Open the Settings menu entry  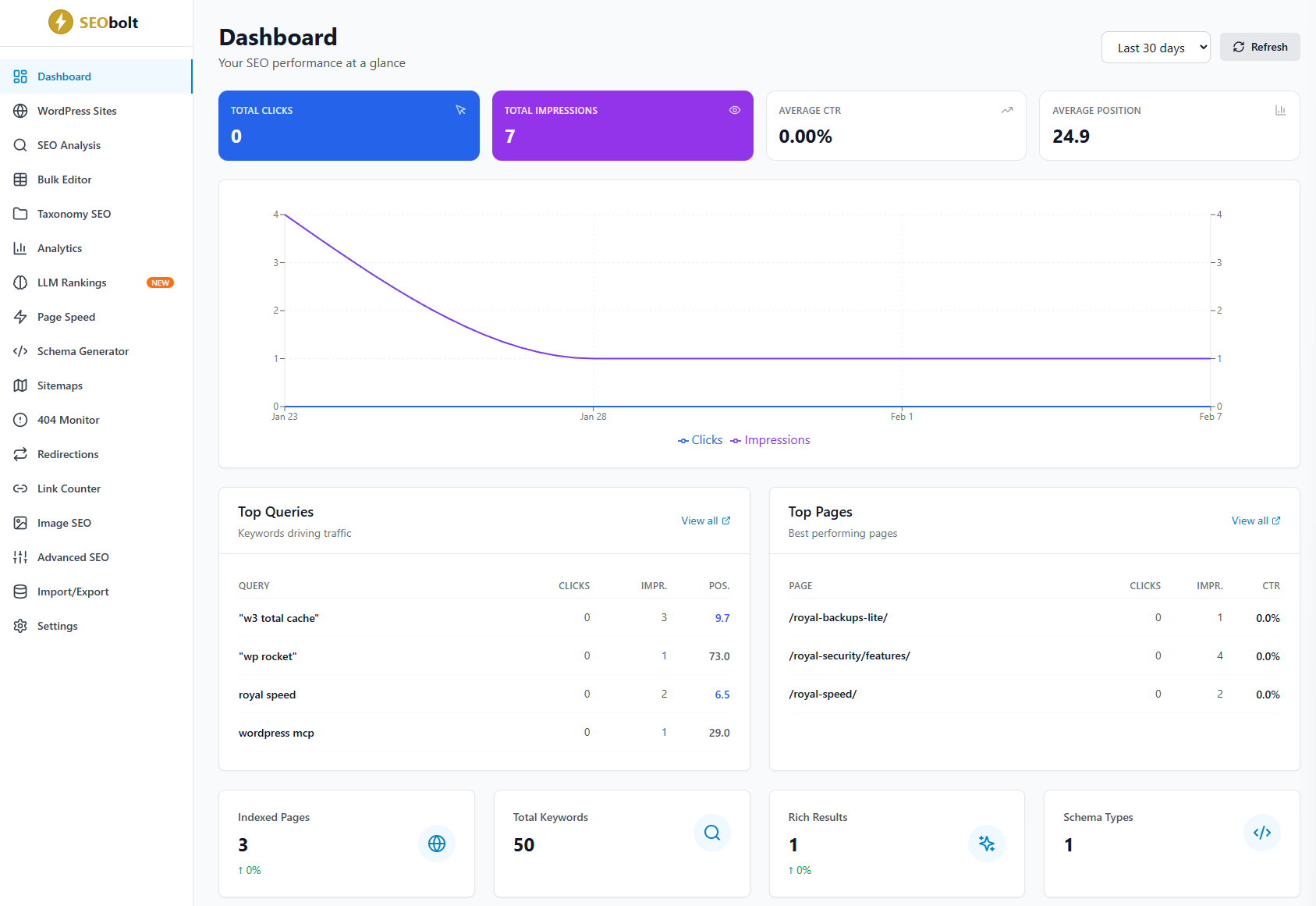click(57, 626)
